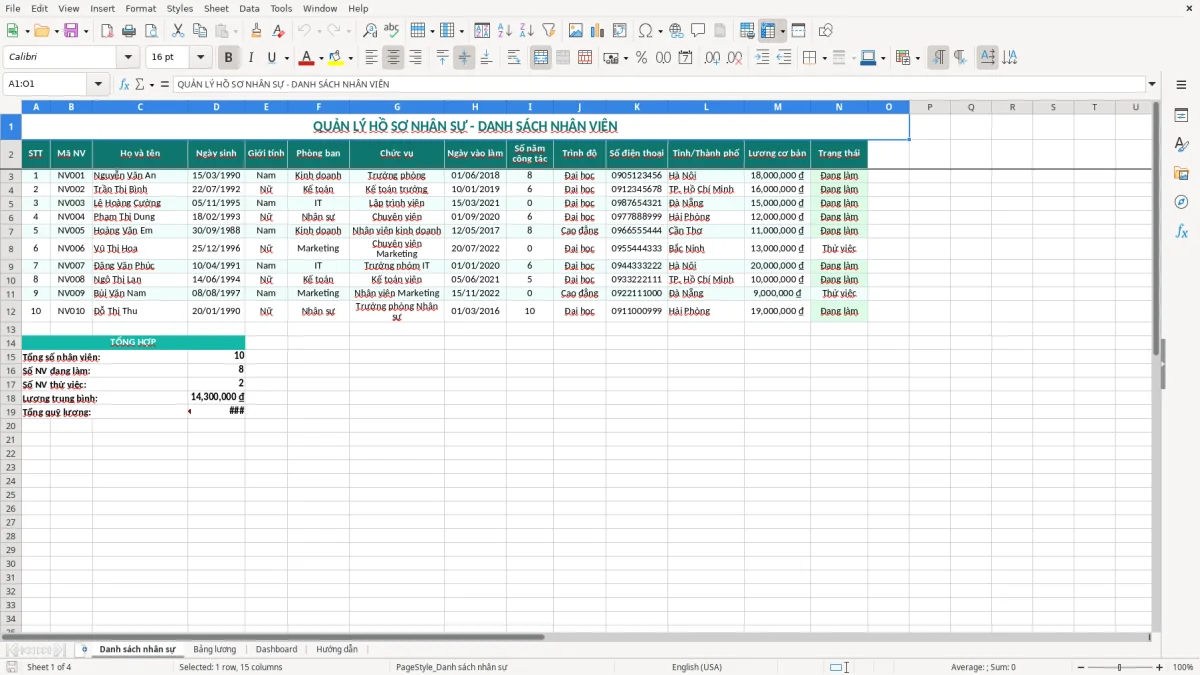Open the Function Wizard beside the formula bar

click(125, 84)
